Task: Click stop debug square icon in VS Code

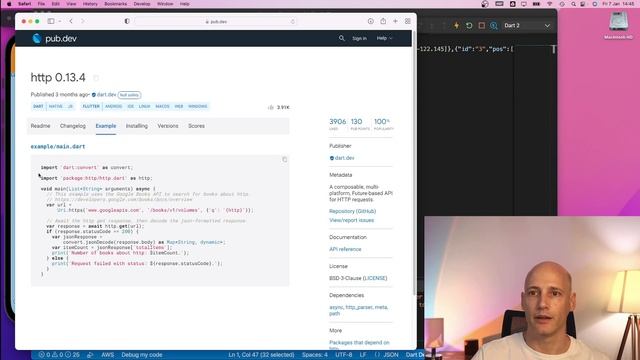Action: 482,25
